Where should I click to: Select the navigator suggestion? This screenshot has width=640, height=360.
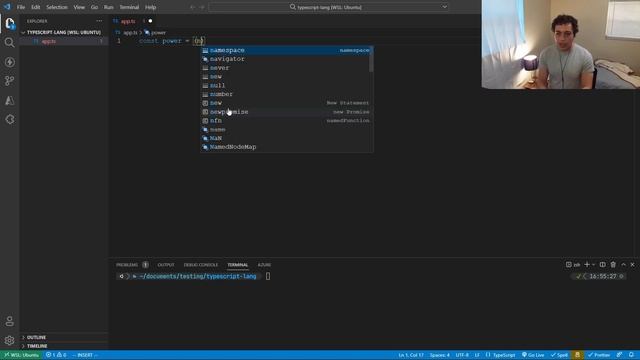coord(286,59)
